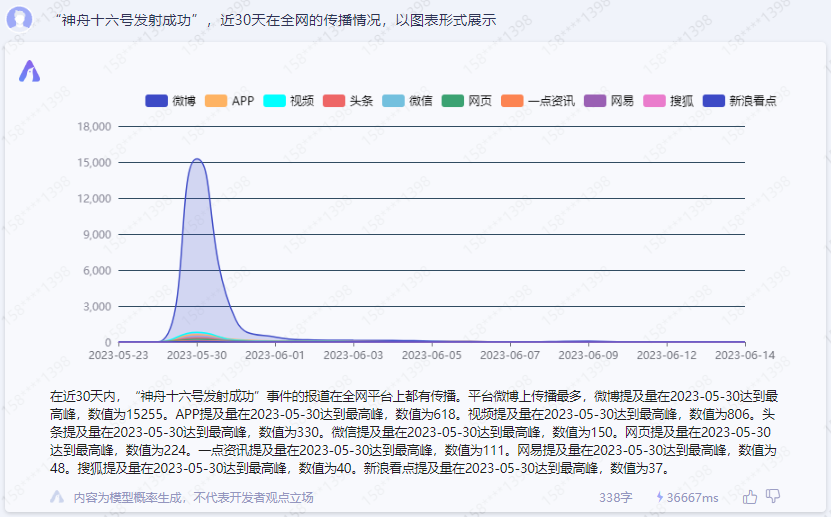Click the small logo beside the disclaimer
This screenshot has width=831, height=517.
[57, 497]
